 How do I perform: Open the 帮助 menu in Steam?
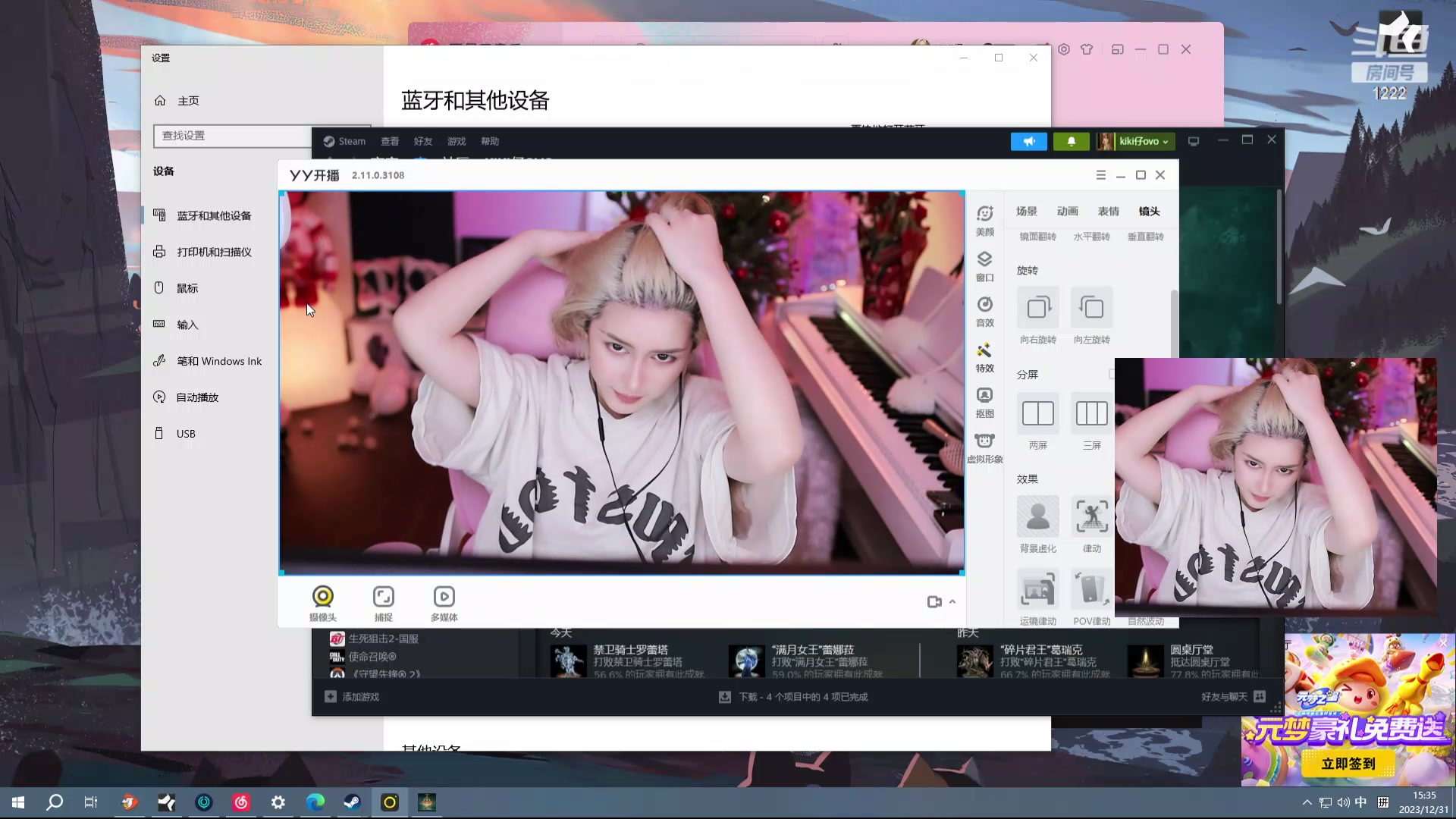pos(490,141)
